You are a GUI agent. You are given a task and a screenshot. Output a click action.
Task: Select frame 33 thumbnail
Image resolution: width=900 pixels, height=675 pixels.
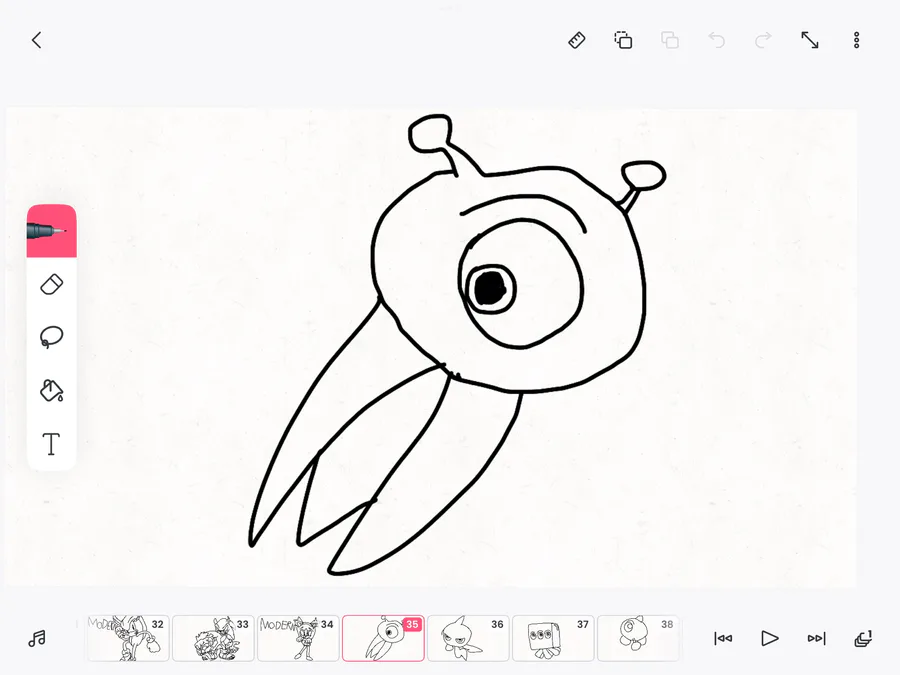click(213, 638)
